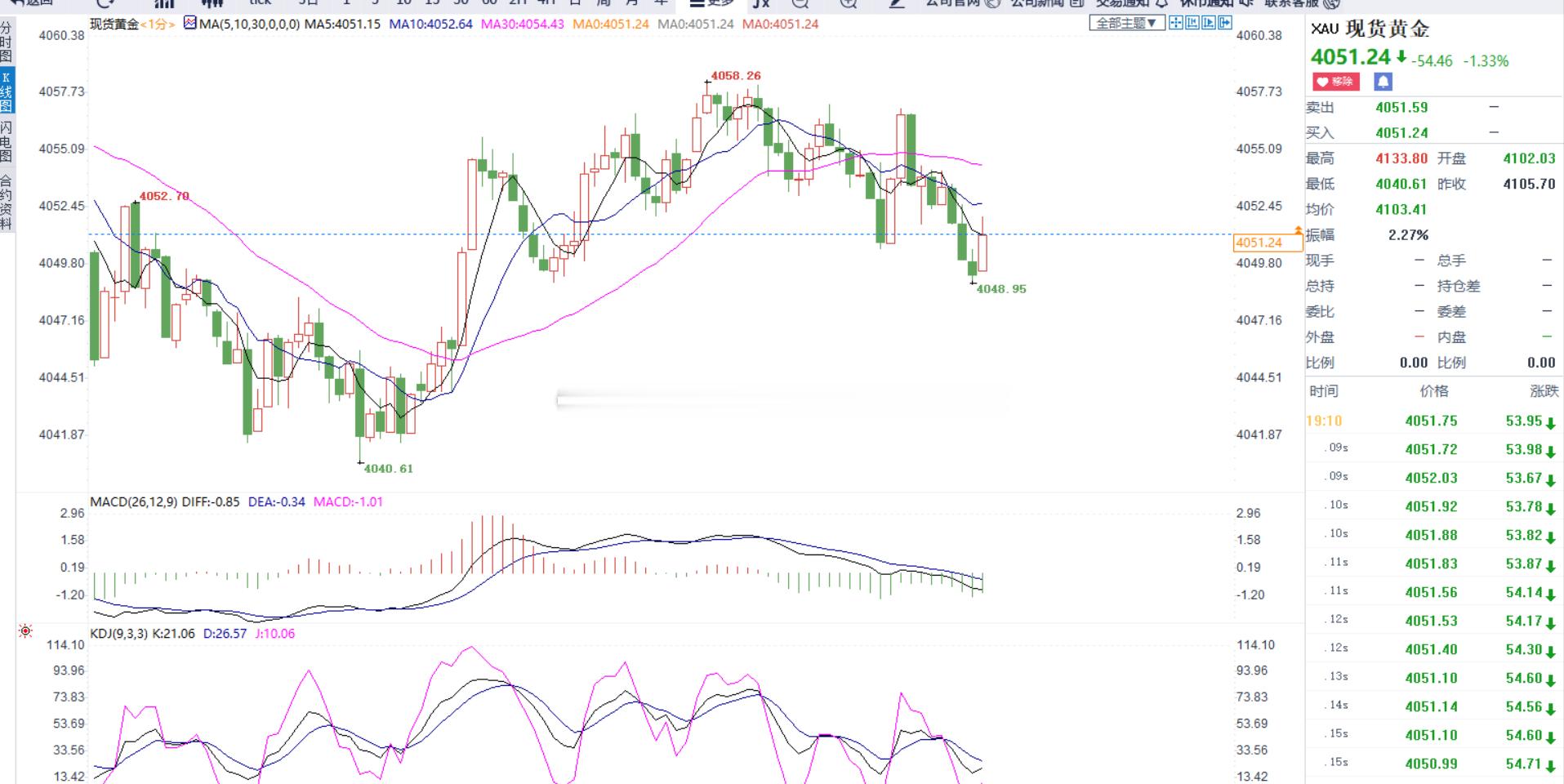Select the tick row priced 4051.92
The height and width of the screenshot is (784, 1564).
[1434, 506]
